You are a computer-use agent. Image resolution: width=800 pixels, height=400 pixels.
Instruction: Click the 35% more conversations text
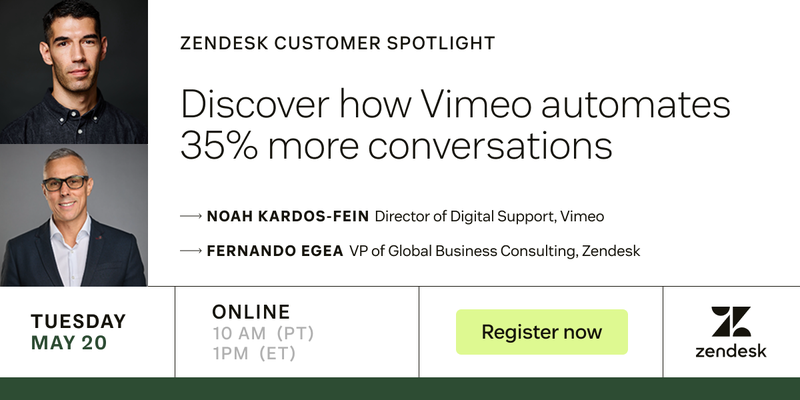point(396,144)
